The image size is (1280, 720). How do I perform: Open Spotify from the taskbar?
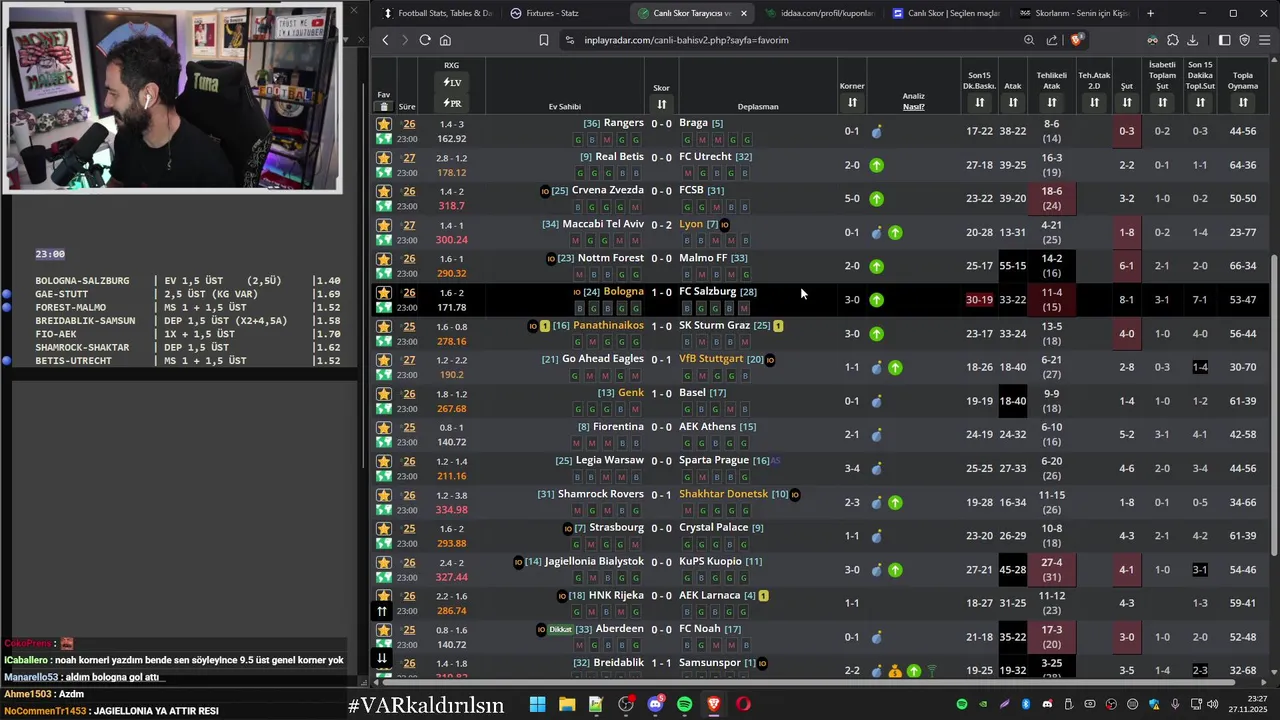684,704
